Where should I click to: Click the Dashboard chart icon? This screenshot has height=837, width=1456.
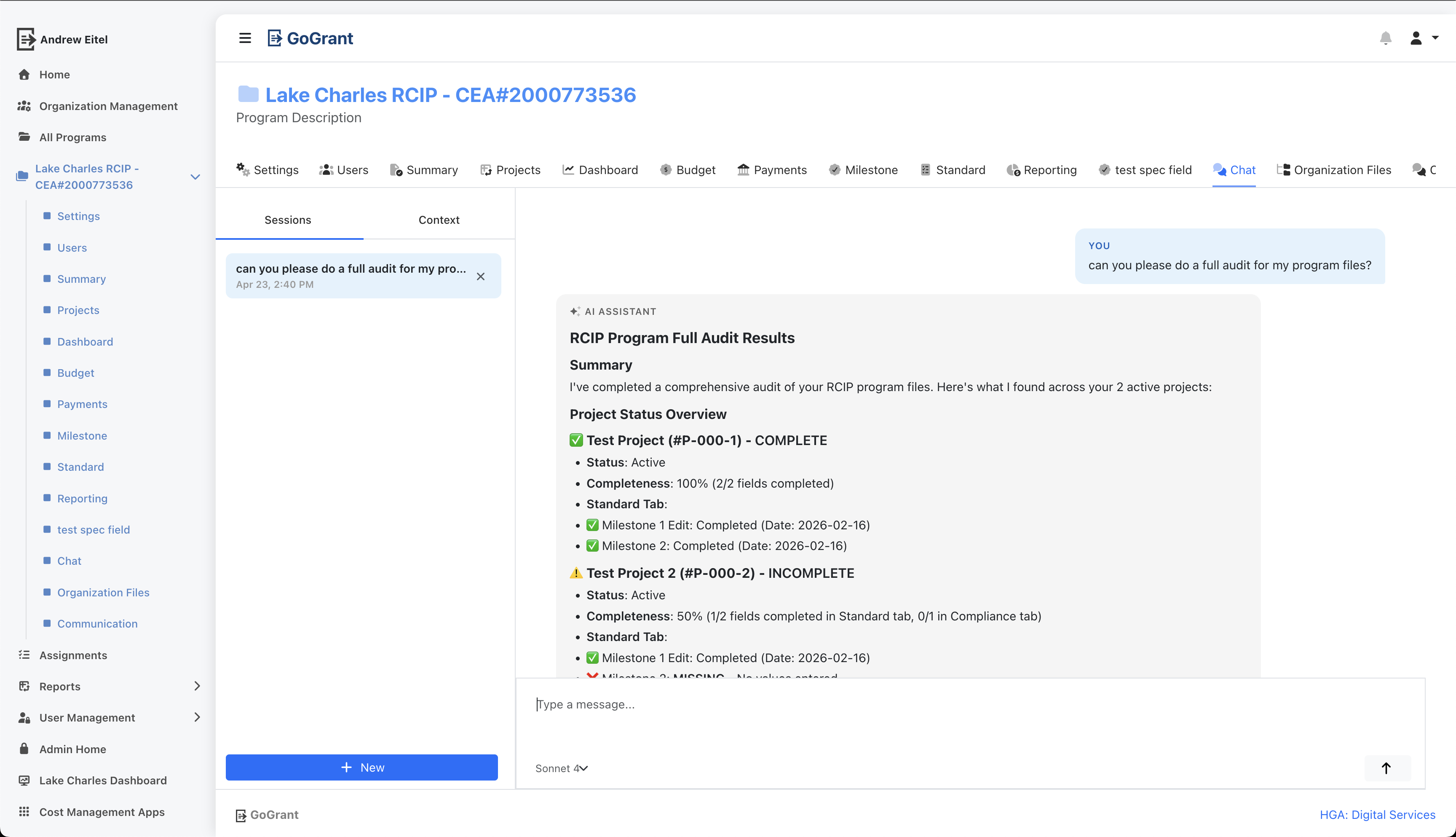coord(567,169)
